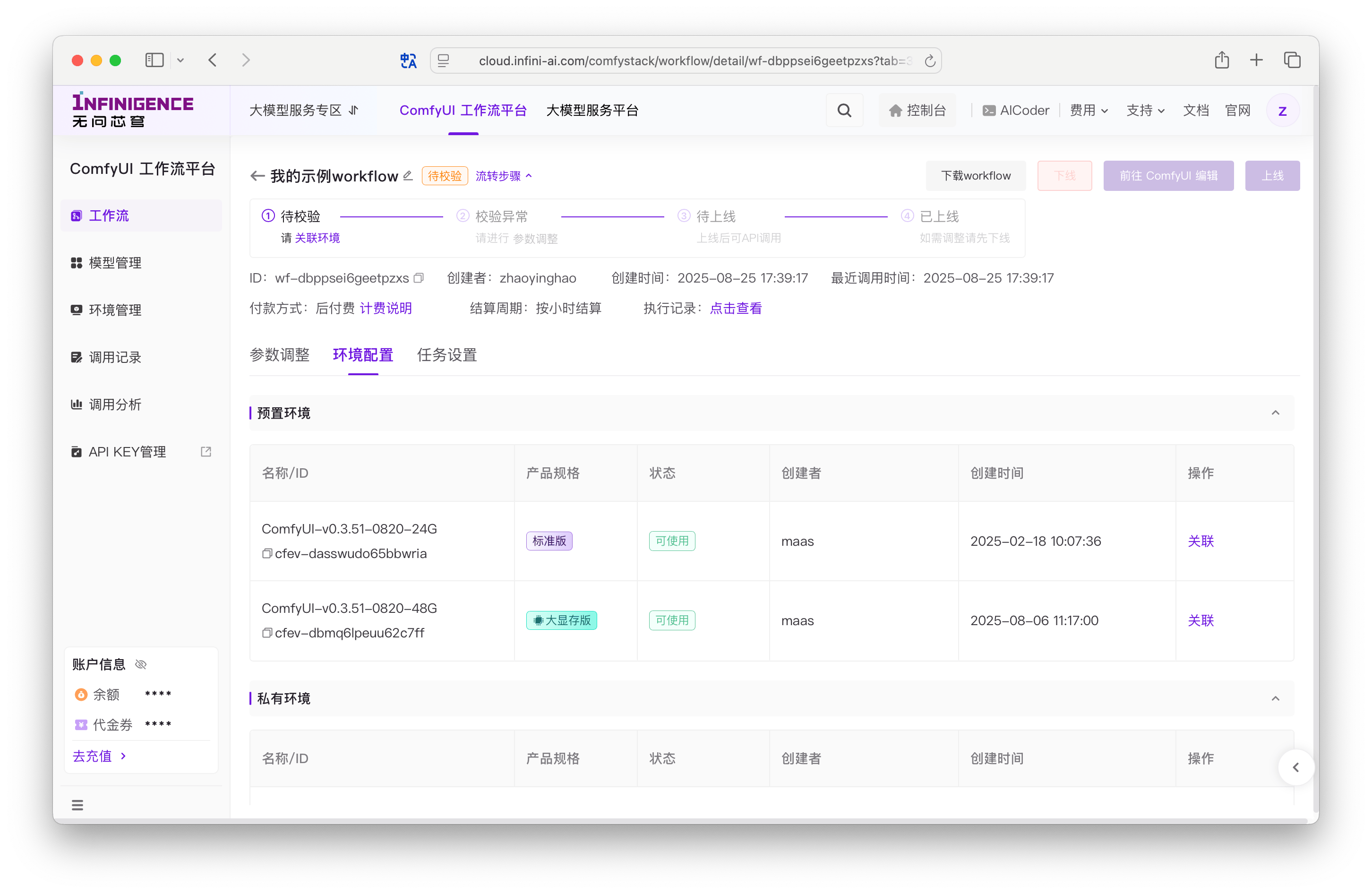Switch to 任务设置 tab
Screen dimensions: 1372x894
pyautogui.click(x=447, y=354)
